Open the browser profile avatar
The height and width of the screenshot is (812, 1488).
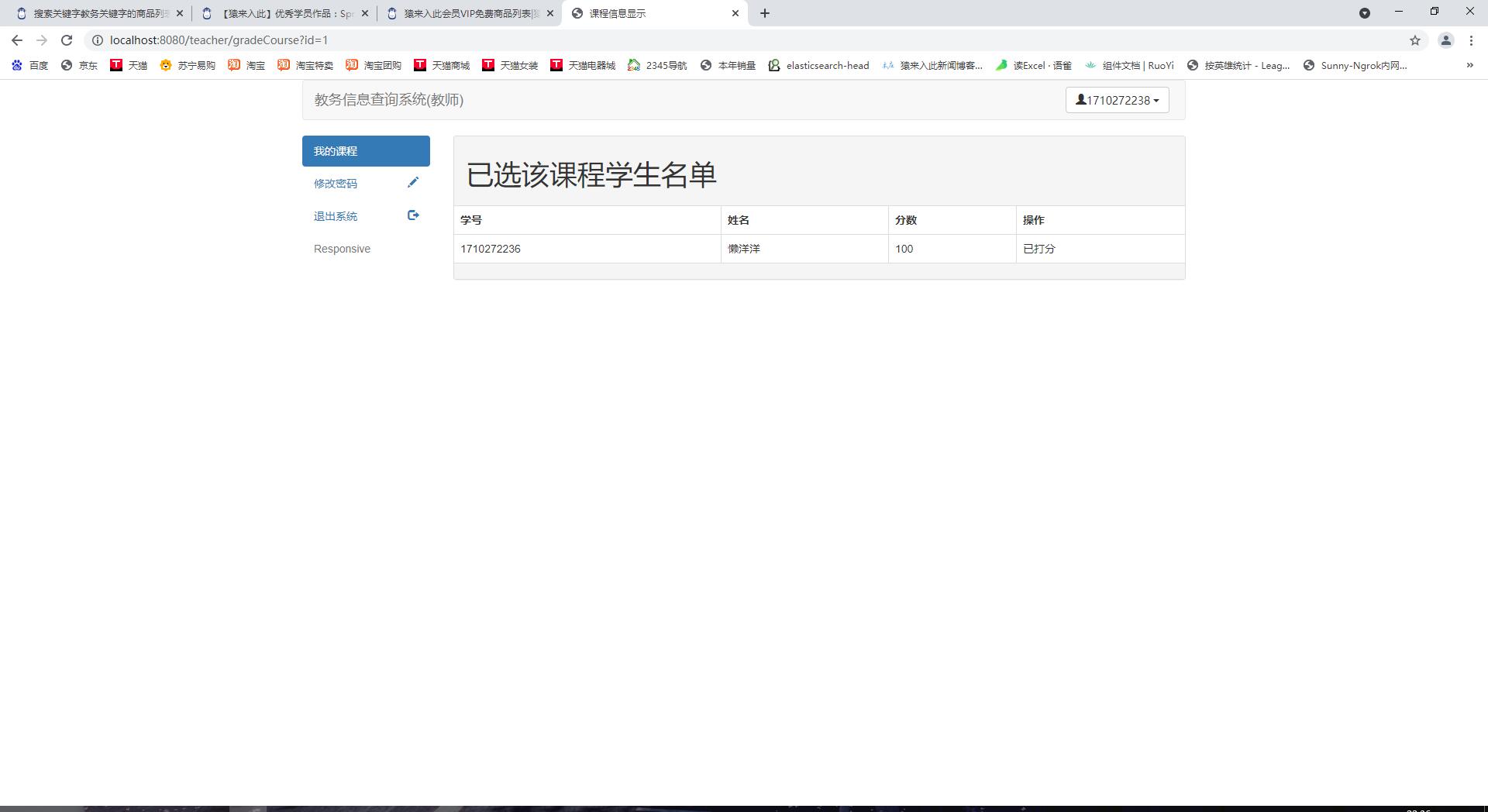[x=1445, y=40]
